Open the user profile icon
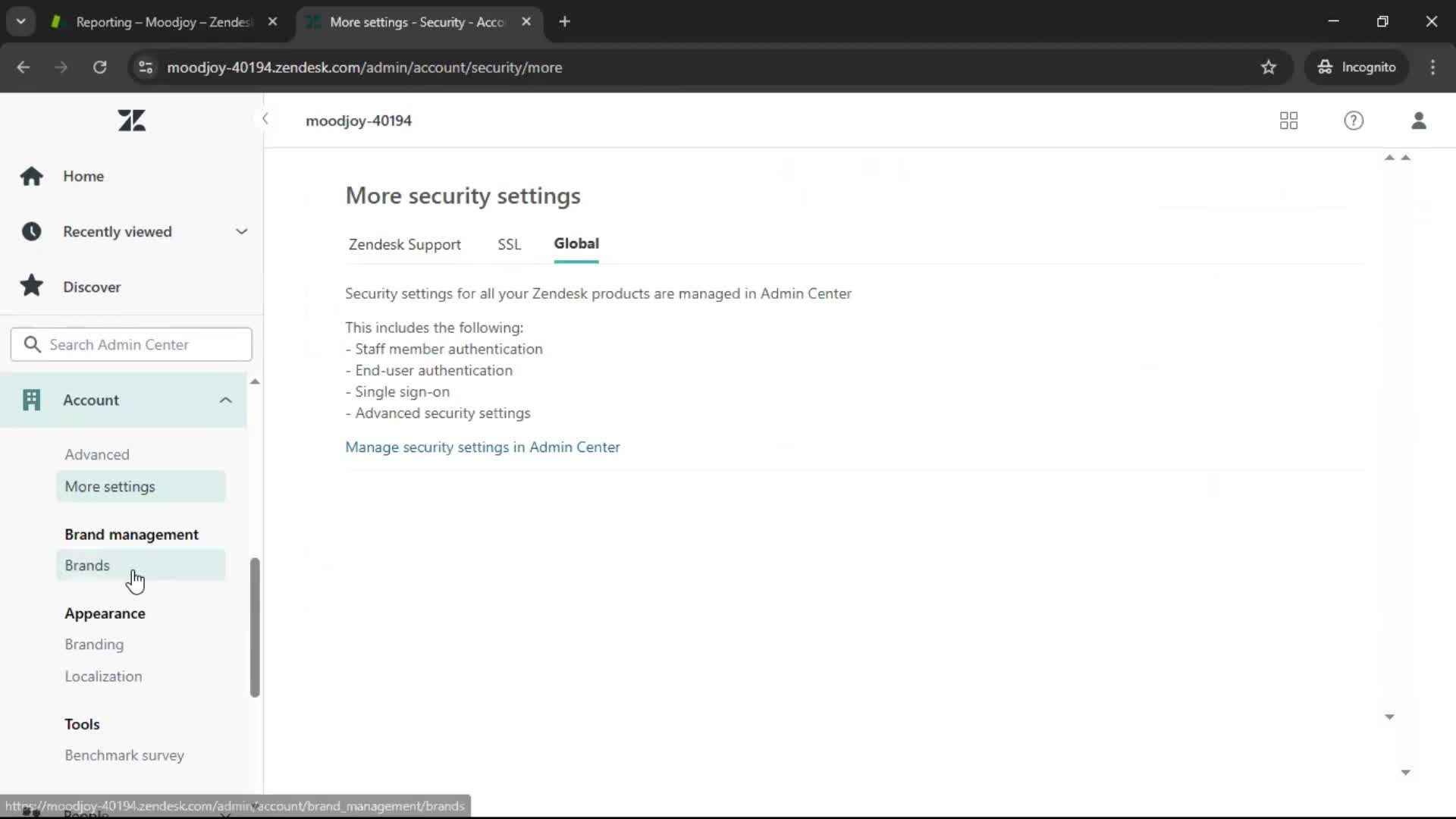1456x819 pixels. pos(1419,121)
